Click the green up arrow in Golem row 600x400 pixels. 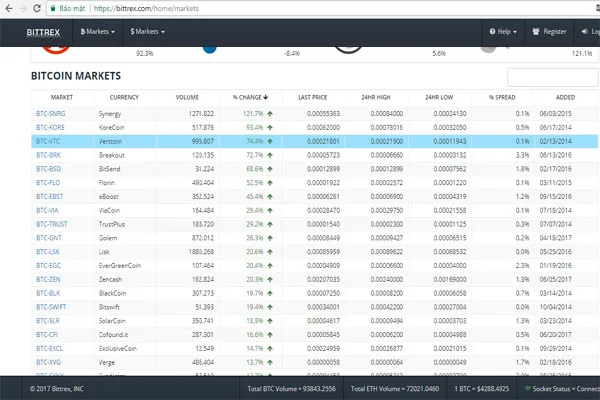point(270,238)
